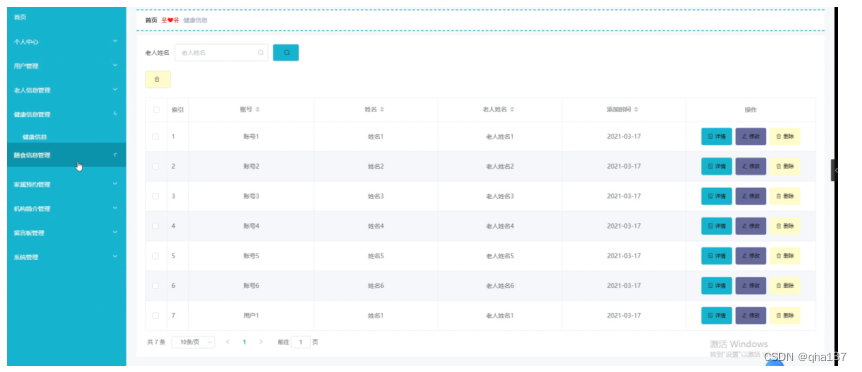Open 详情 for row 账号5
Image resolution: width=862 pixels, height=372 pixels.
(716, 256)
